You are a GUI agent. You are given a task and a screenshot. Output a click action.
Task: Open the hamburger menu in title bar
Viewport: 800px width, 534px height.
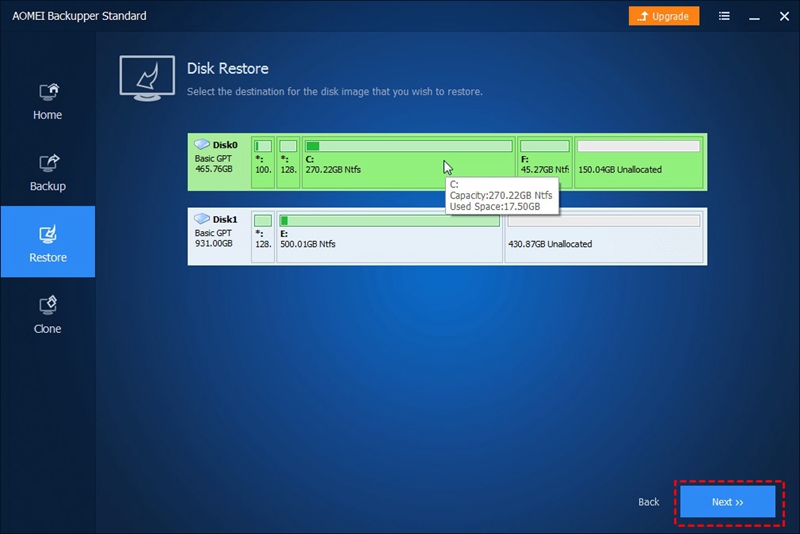pos(724,16)
